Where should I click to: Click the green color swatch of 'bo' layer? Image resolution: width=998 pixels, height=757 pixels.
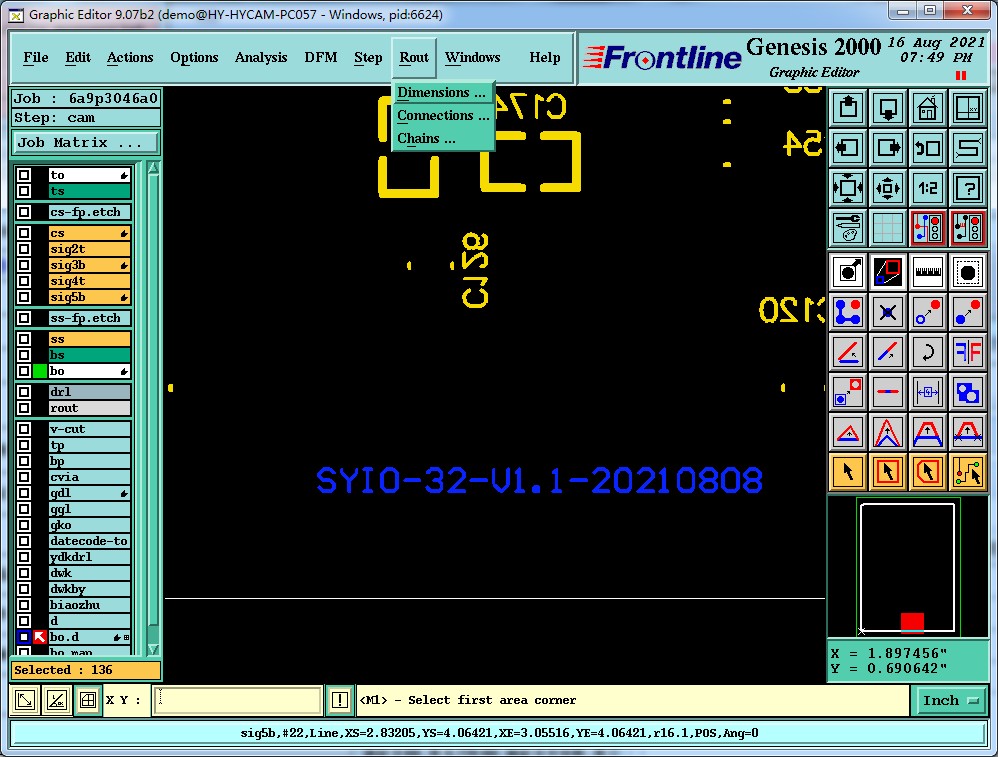40,371
